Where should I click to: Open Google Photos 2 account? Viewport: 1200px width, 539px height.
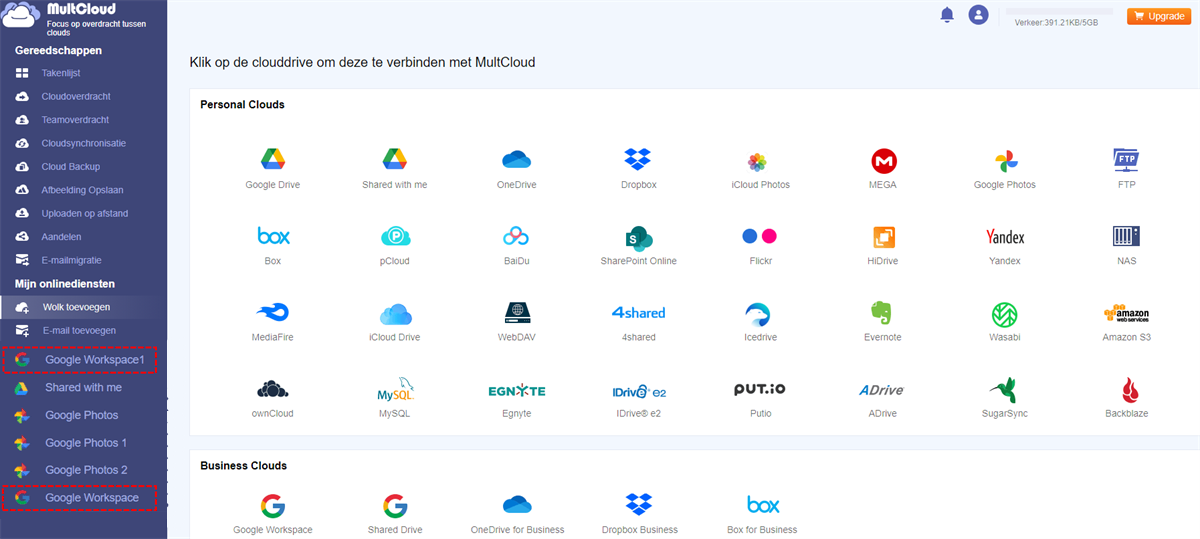84,470
